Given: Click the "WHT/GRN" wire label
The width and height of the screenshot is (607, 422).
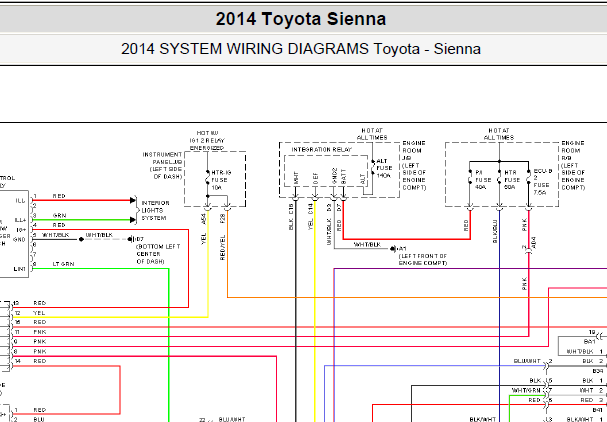Looking at the screenshot, I should (x=526, y=391).
